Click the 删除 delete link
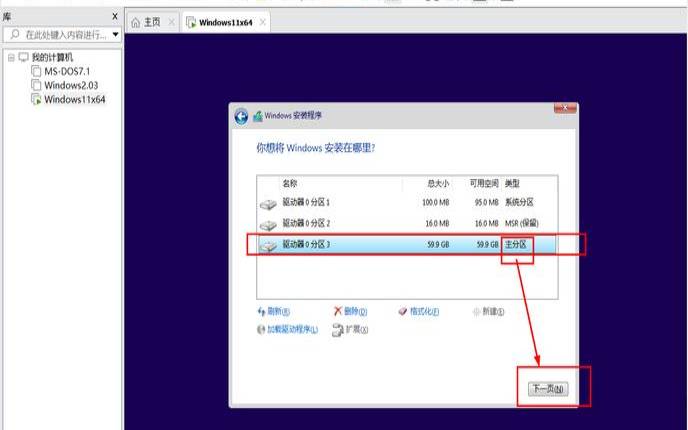Screen dimensions: 688x430 [x=350, y=312]
